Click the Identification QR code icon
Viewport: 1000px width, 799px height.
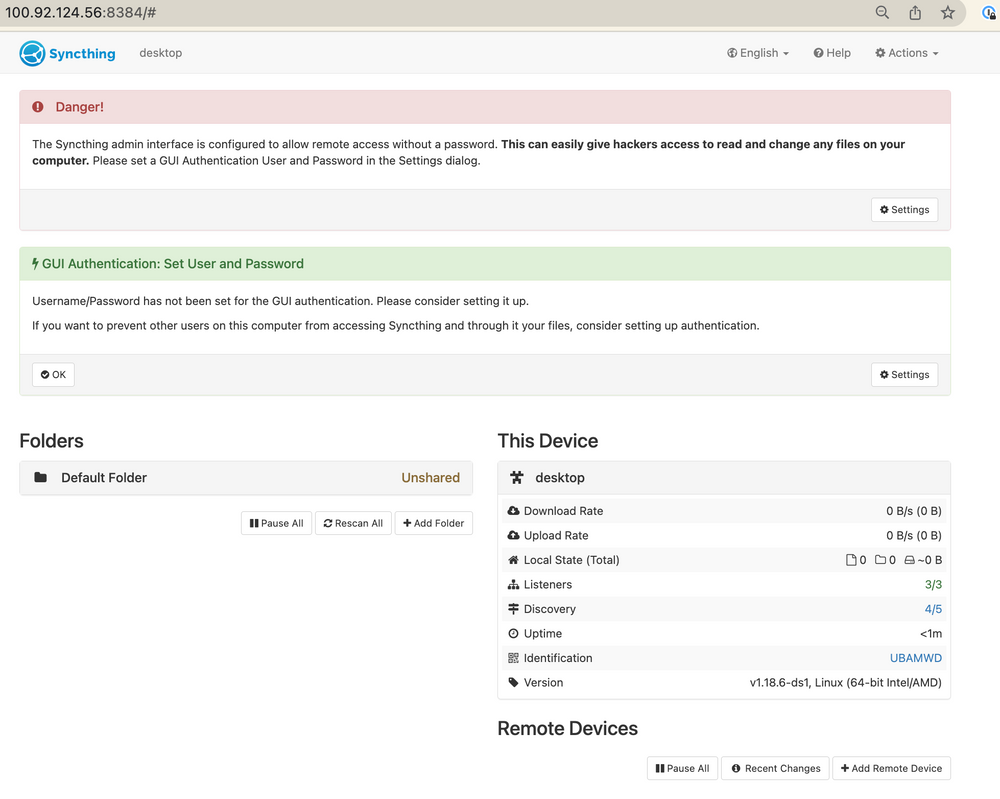tap(513, 657)
